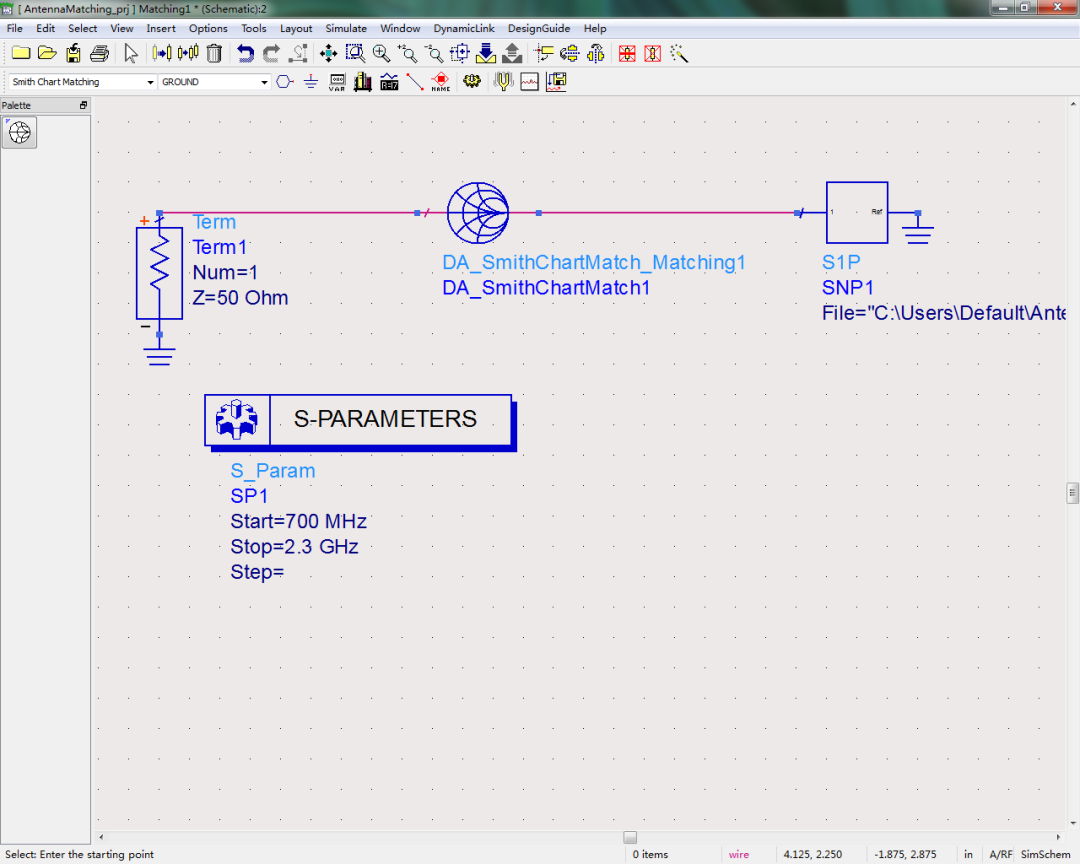Select the DA_SmithChartMatch component symbol
This screenshot has width=1080, height=864.
478,213
